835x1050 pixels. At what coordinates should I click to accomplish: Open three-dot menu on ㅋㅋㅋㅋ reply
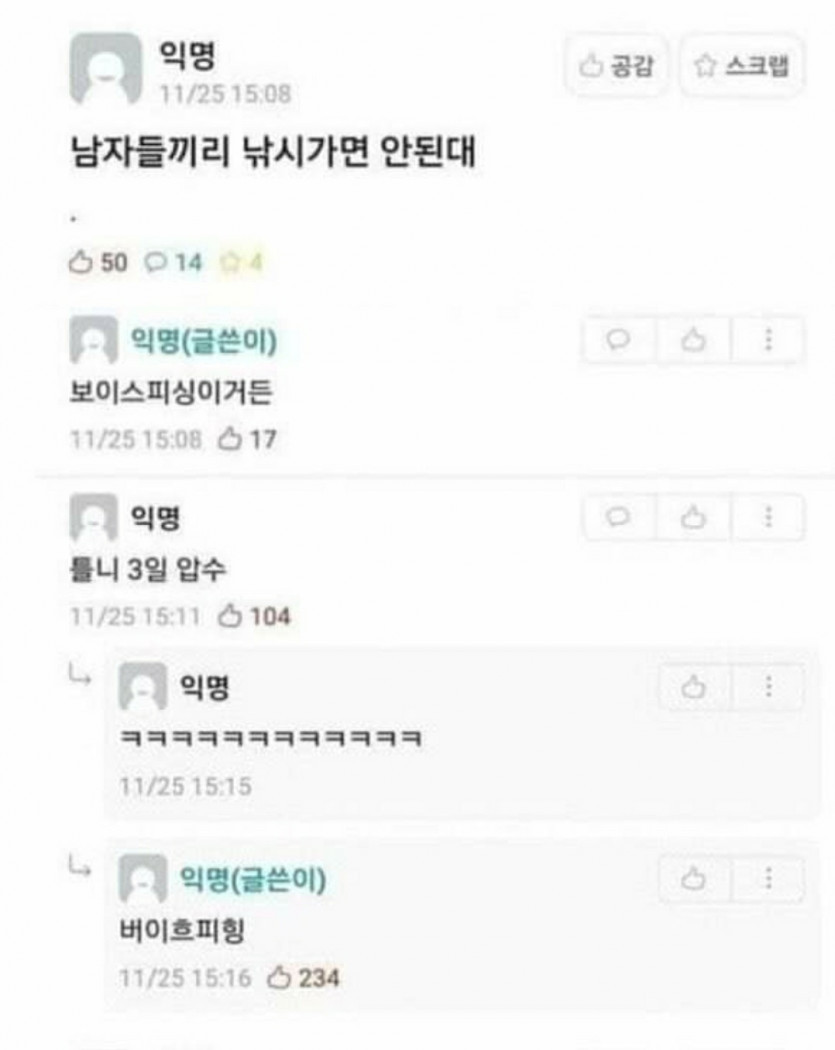[768, 686]
